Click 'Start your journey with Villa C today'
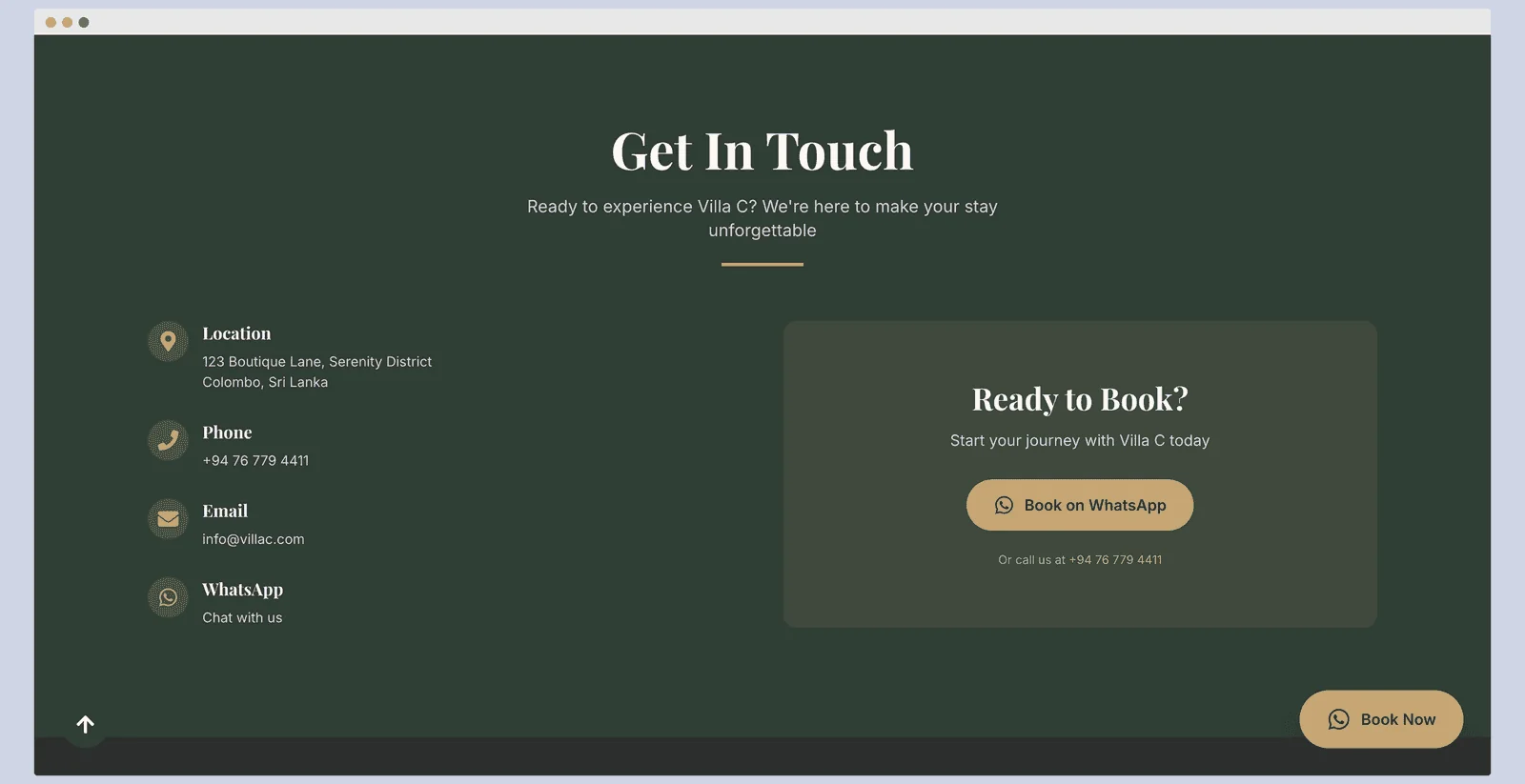The height and width of the screenshot is (784, 1525). [x=1080, y=440]
